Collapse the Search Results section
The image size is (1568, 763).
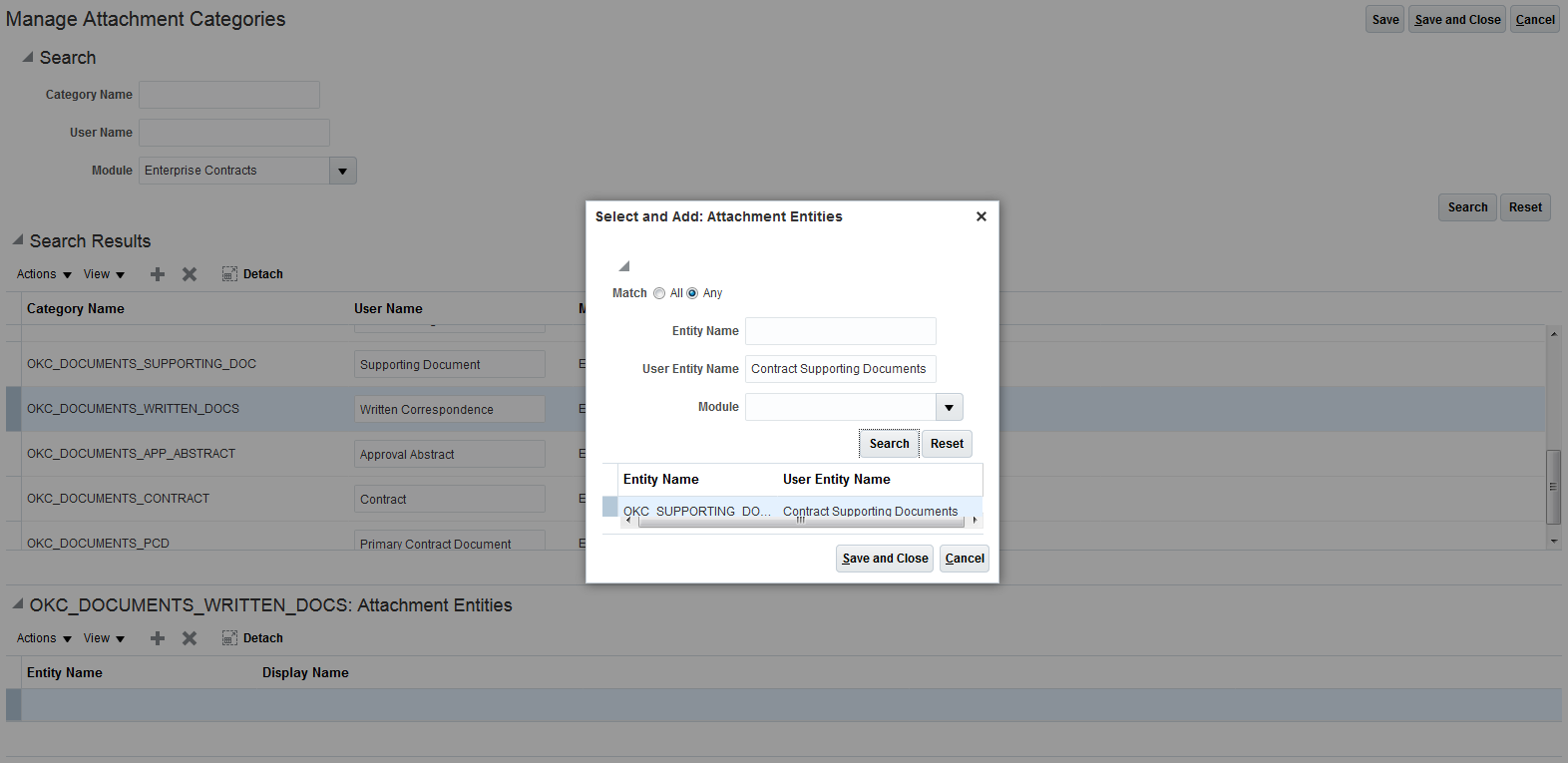[x=18, y=240]
